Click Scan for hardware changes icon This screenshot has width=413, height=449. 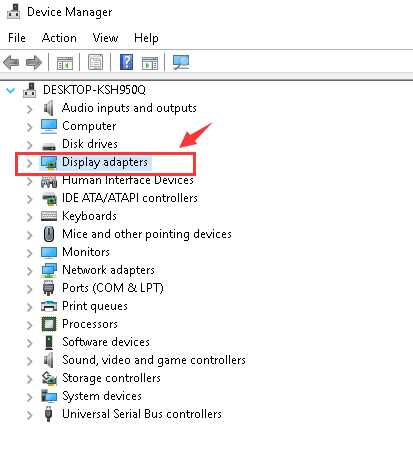(181, 62)
